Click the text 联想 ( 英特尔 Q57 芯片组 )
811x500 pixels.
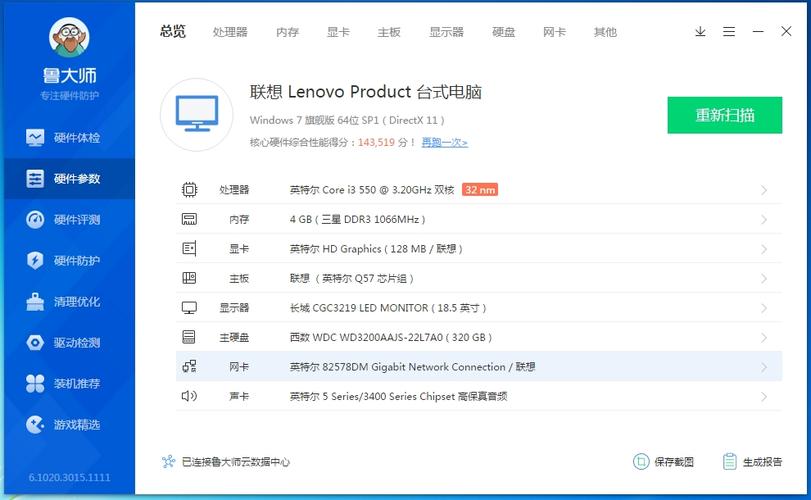(352, 278)
